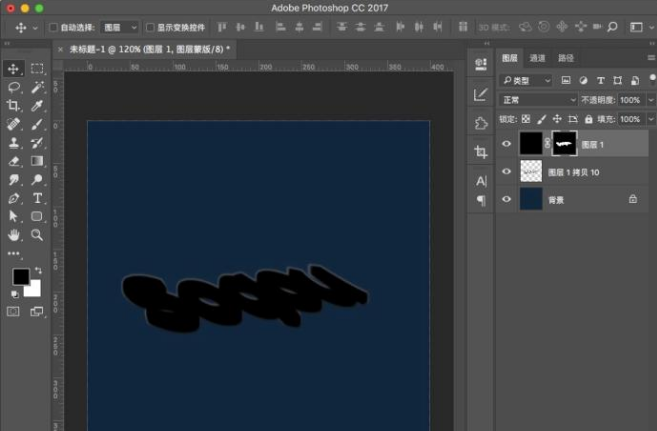This screenshot has width=657, height=431.
Task: Choose the Brush tool
Action: coord(37,124)
